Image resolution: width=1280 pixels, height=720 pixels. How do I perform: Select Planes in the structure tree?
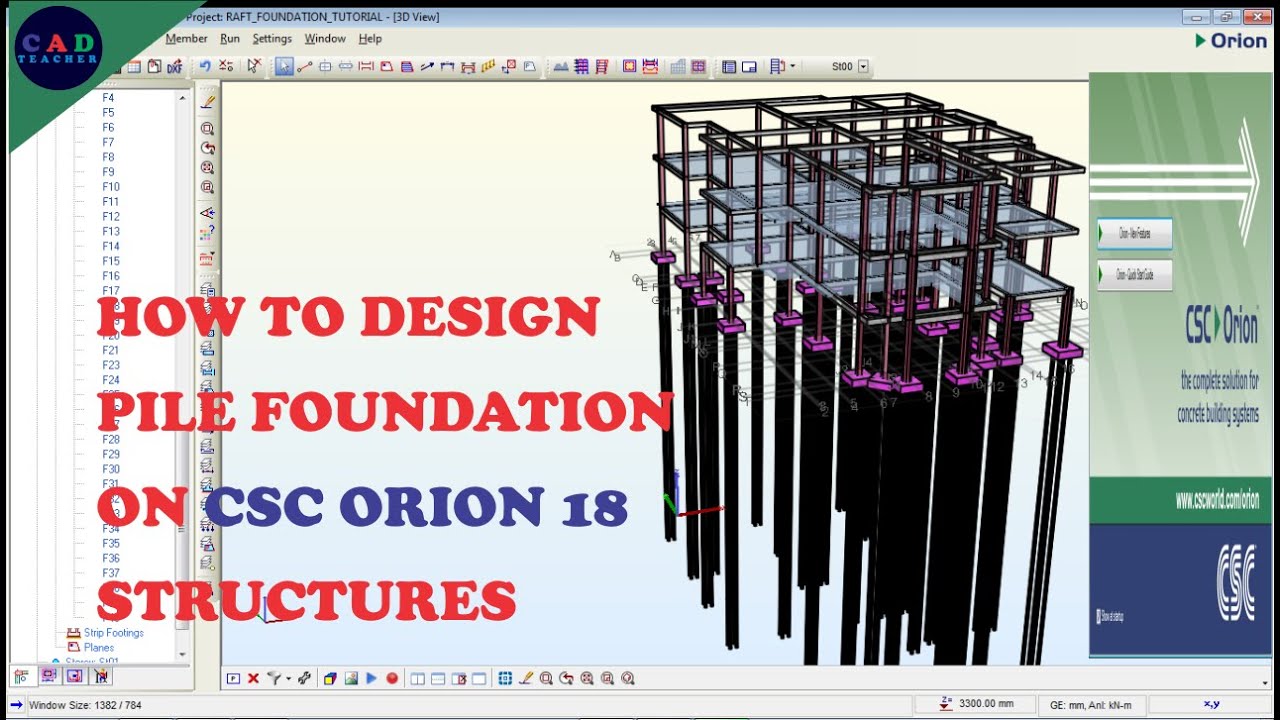(98, 648)
